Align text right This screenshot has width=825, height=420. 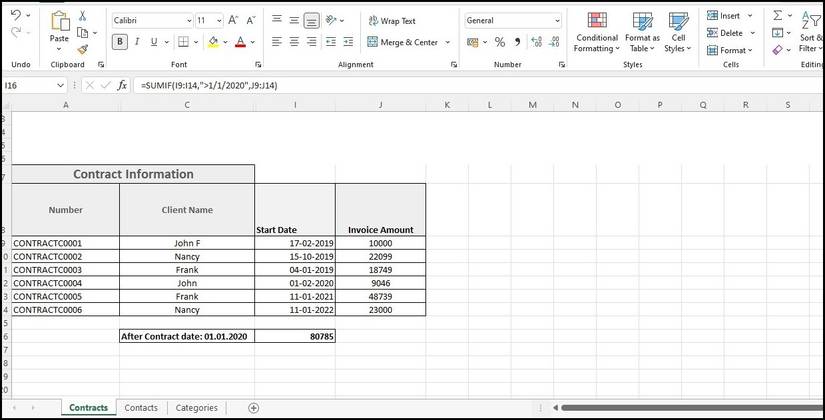[312, 42]
